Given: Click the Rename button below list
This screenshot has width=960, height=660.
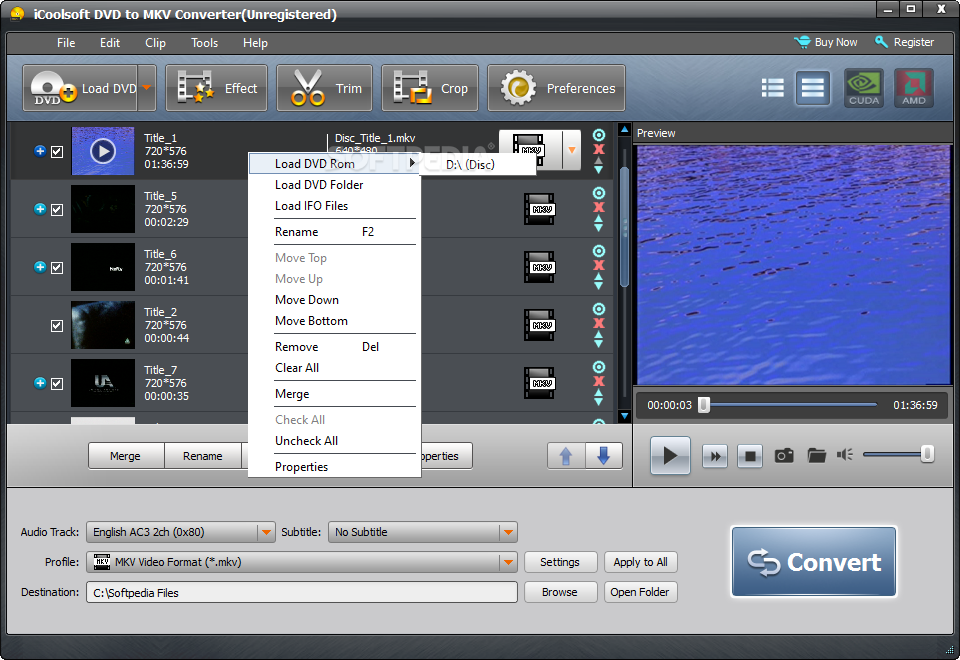Looking at the screenshot, I should [x=203, y=456].
